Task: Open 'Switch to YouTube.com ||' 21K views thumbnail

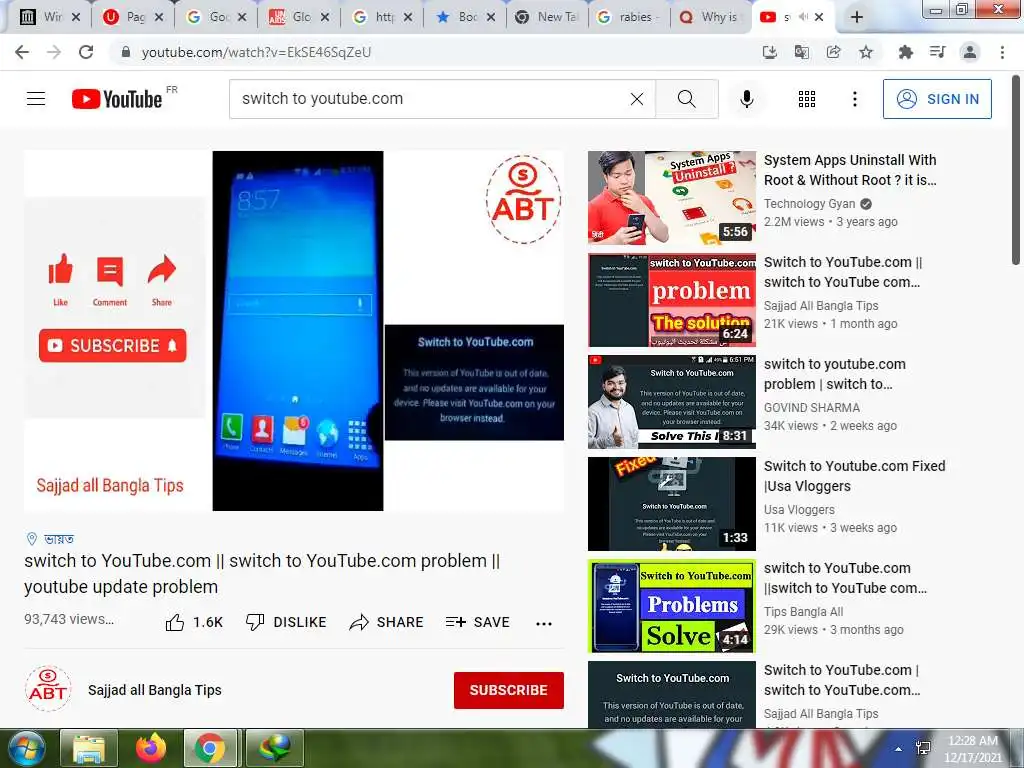Action: [672, 300]
